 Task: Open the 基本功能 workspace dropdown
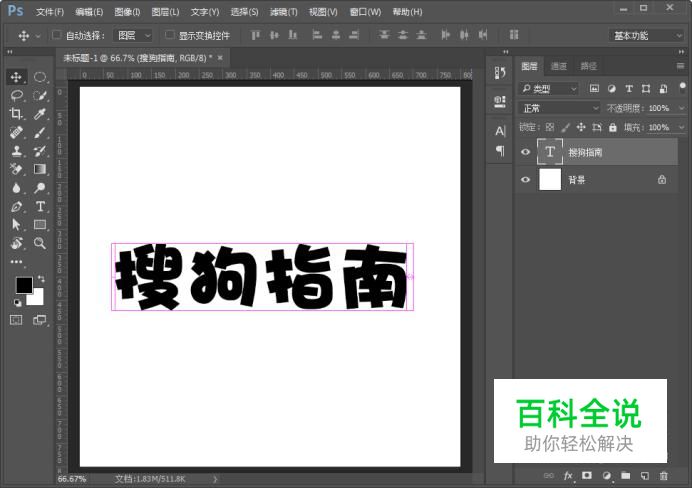pos(646,35)
